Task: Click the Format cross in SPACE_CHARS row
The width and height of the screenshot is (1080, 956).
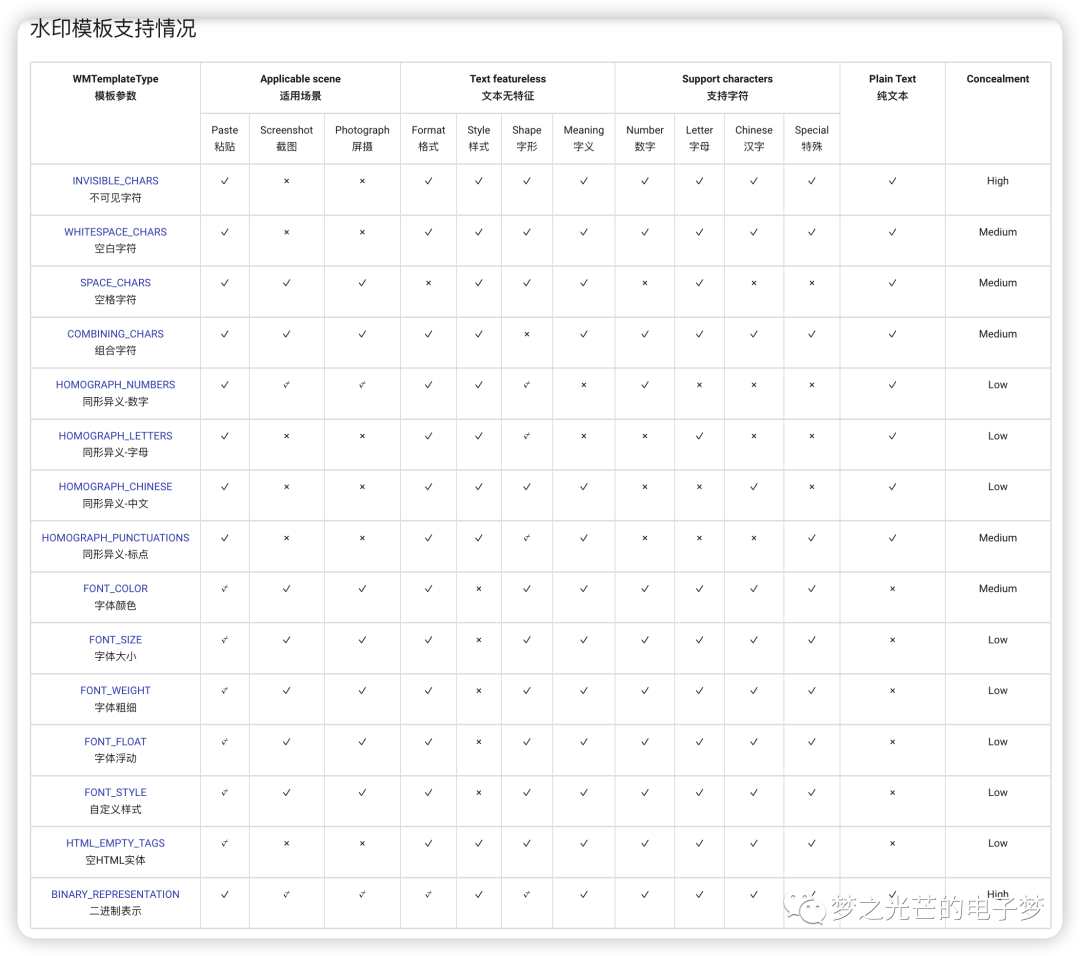Action: (428, 283)
